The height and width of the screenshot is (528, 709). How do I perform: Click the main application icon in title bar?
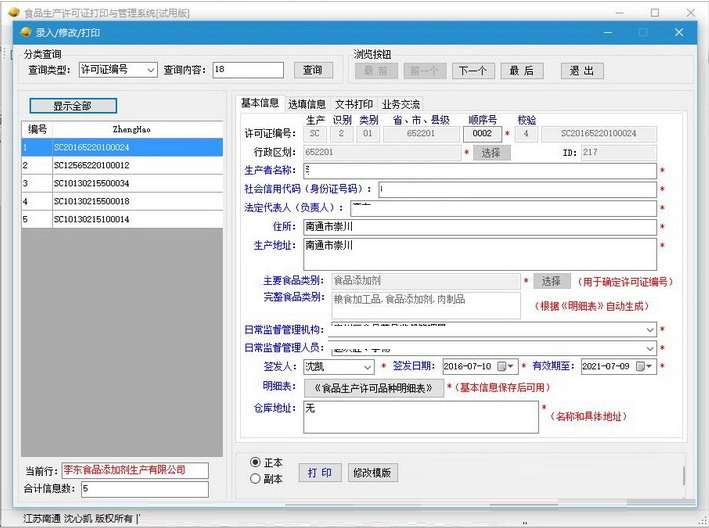click(12, 12)
